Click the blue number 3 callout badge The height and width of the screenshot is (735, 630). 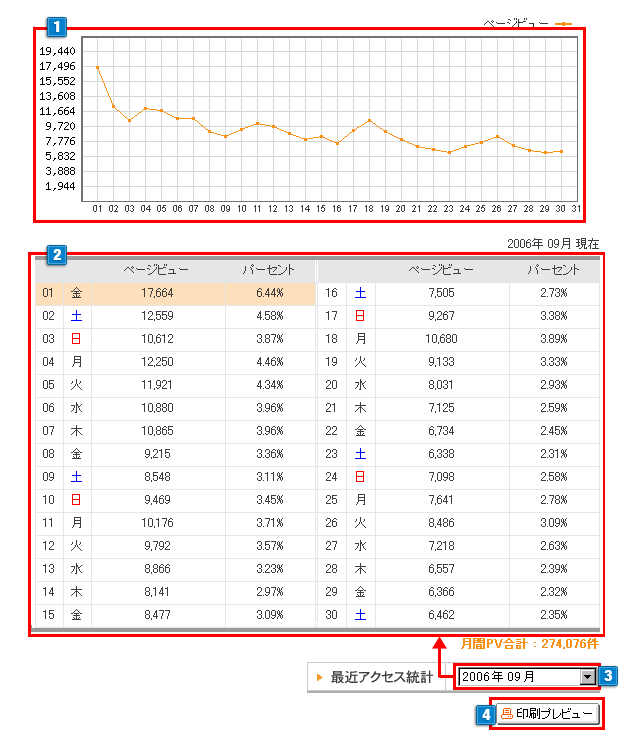(609, 676)
